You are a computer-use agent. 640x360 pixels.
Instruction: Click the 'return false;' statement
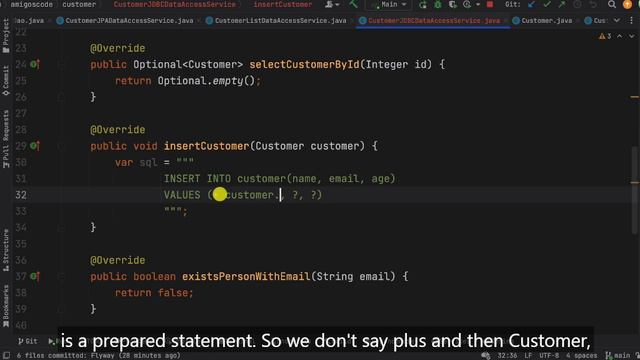coord(154,293)
